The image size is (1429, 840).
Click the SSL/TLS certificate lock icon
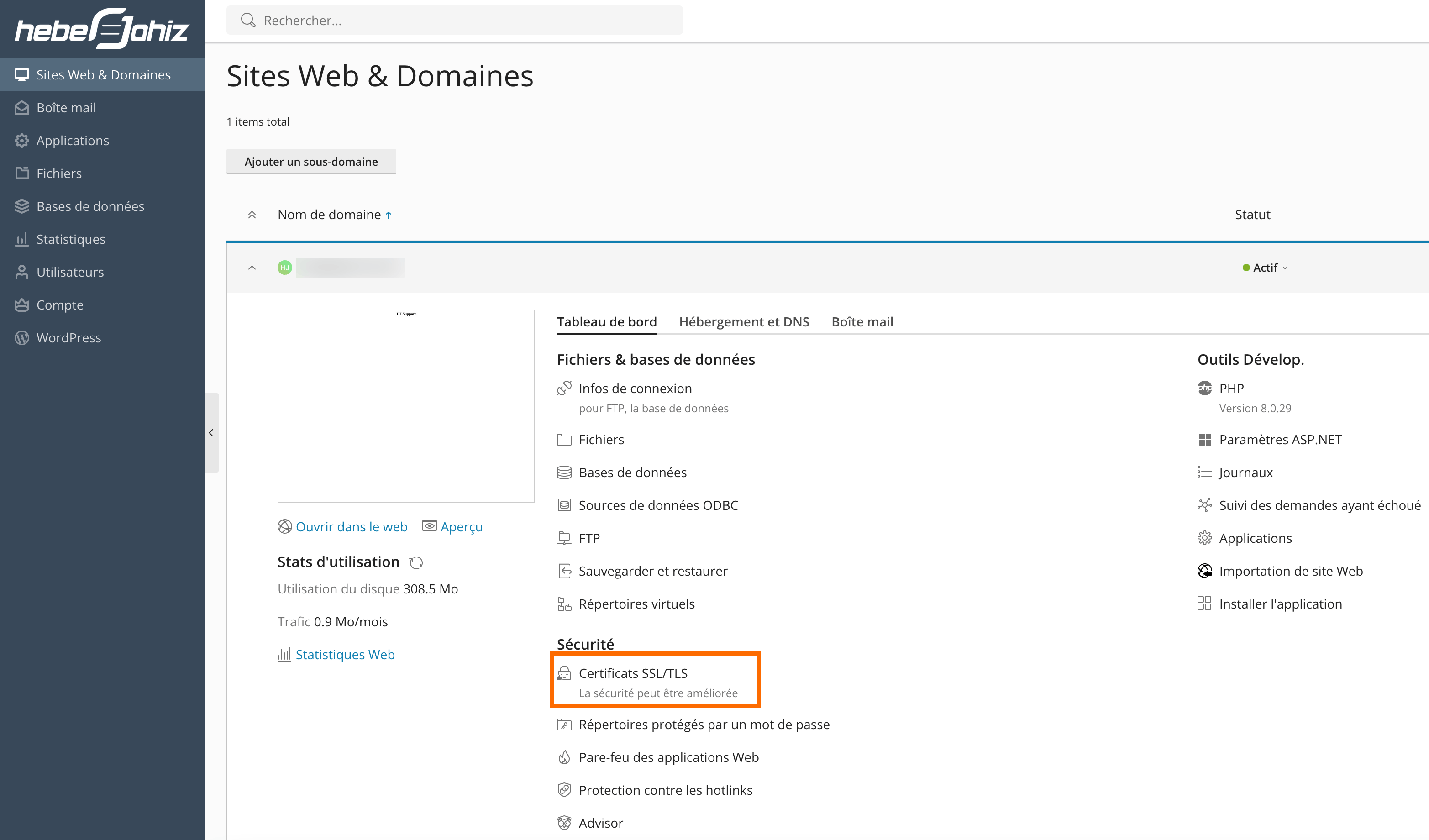[564, 673]
